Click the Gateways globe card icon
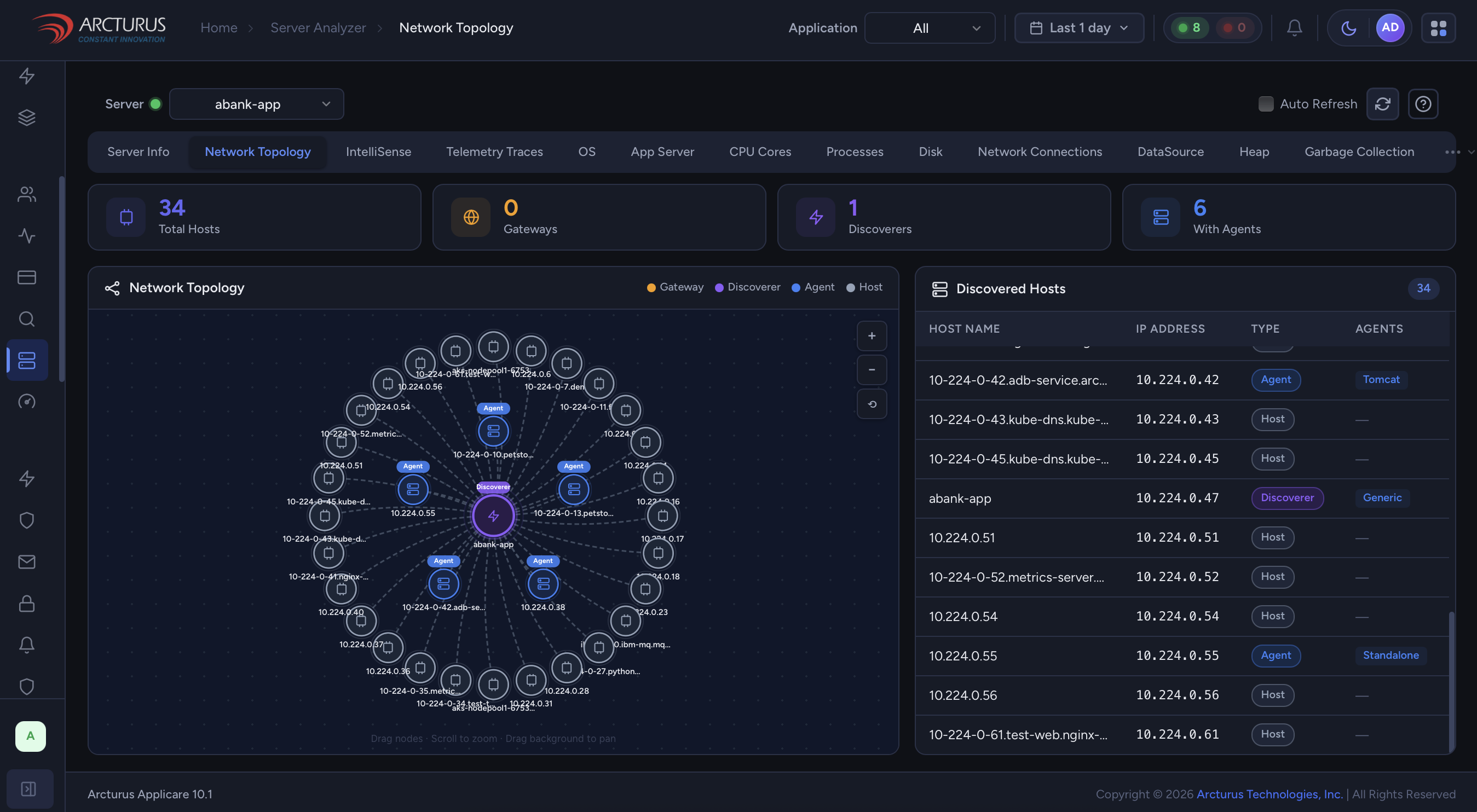 (471, 217)
